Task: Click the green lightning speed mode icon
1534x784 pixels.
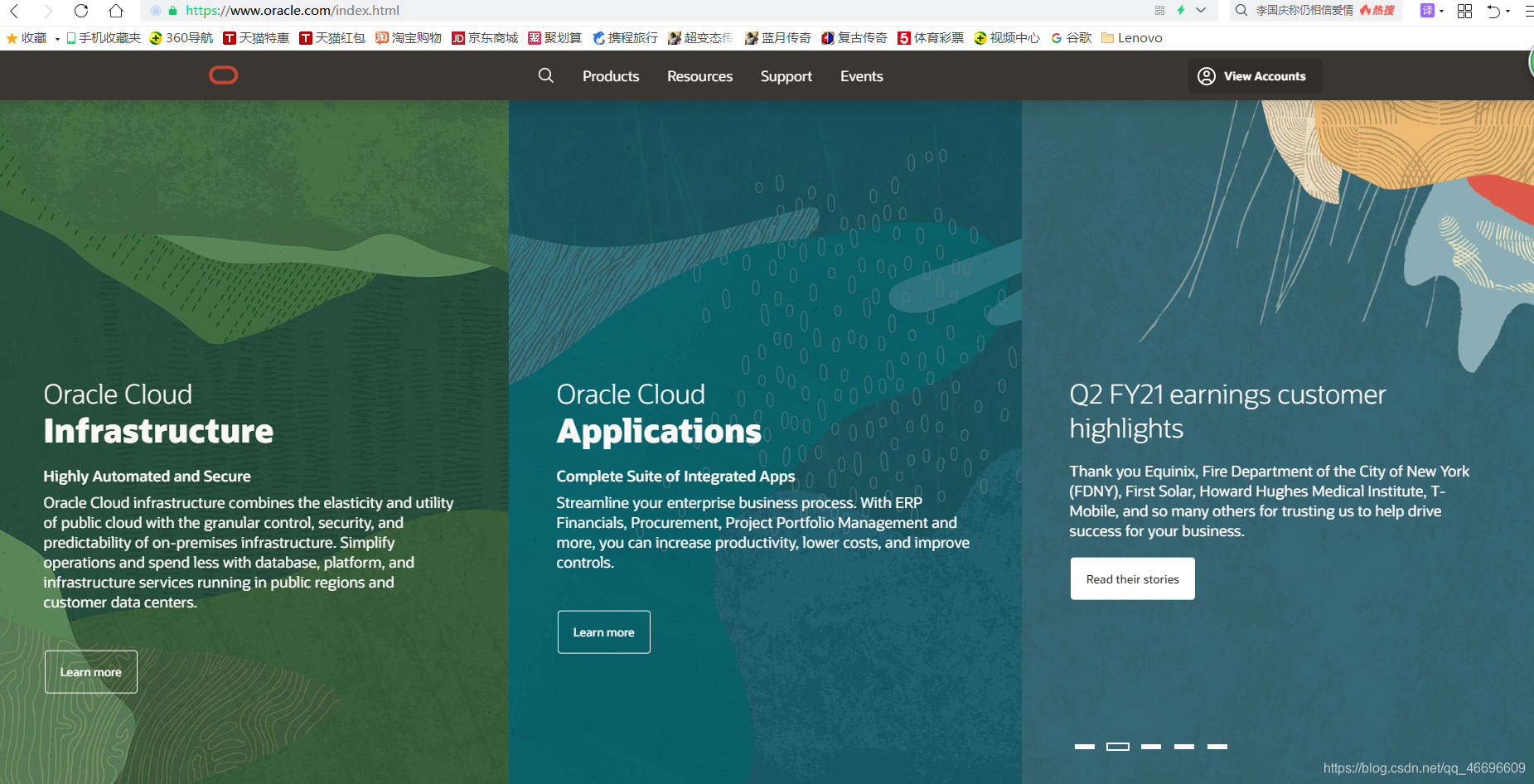Action: coord(1181,11)
